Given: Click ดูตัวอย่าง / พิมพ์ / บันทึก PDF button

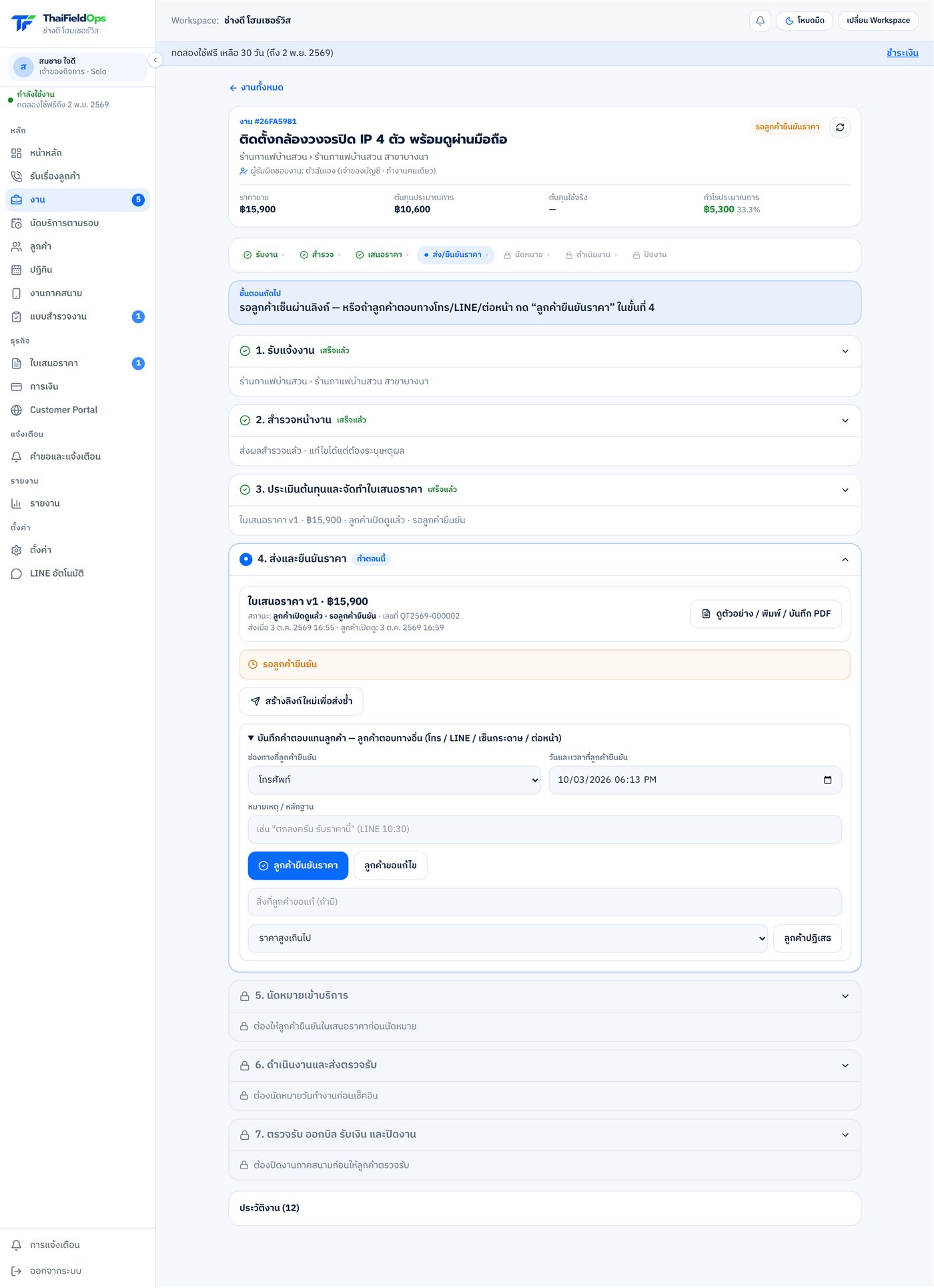Looking at the screenshot, I should click(765, 614).
